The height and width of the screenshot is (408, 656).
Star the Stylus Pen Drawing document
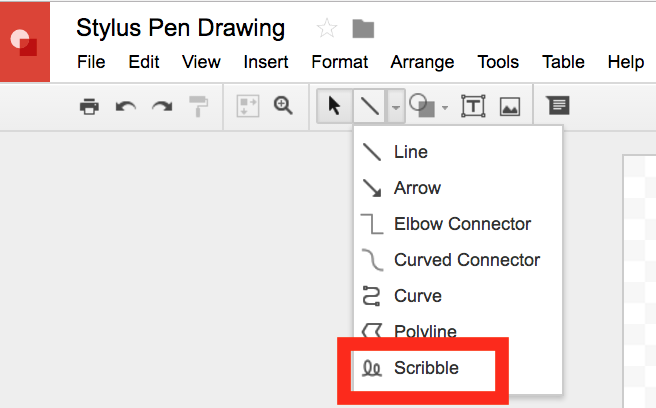[x=326, y=28]
